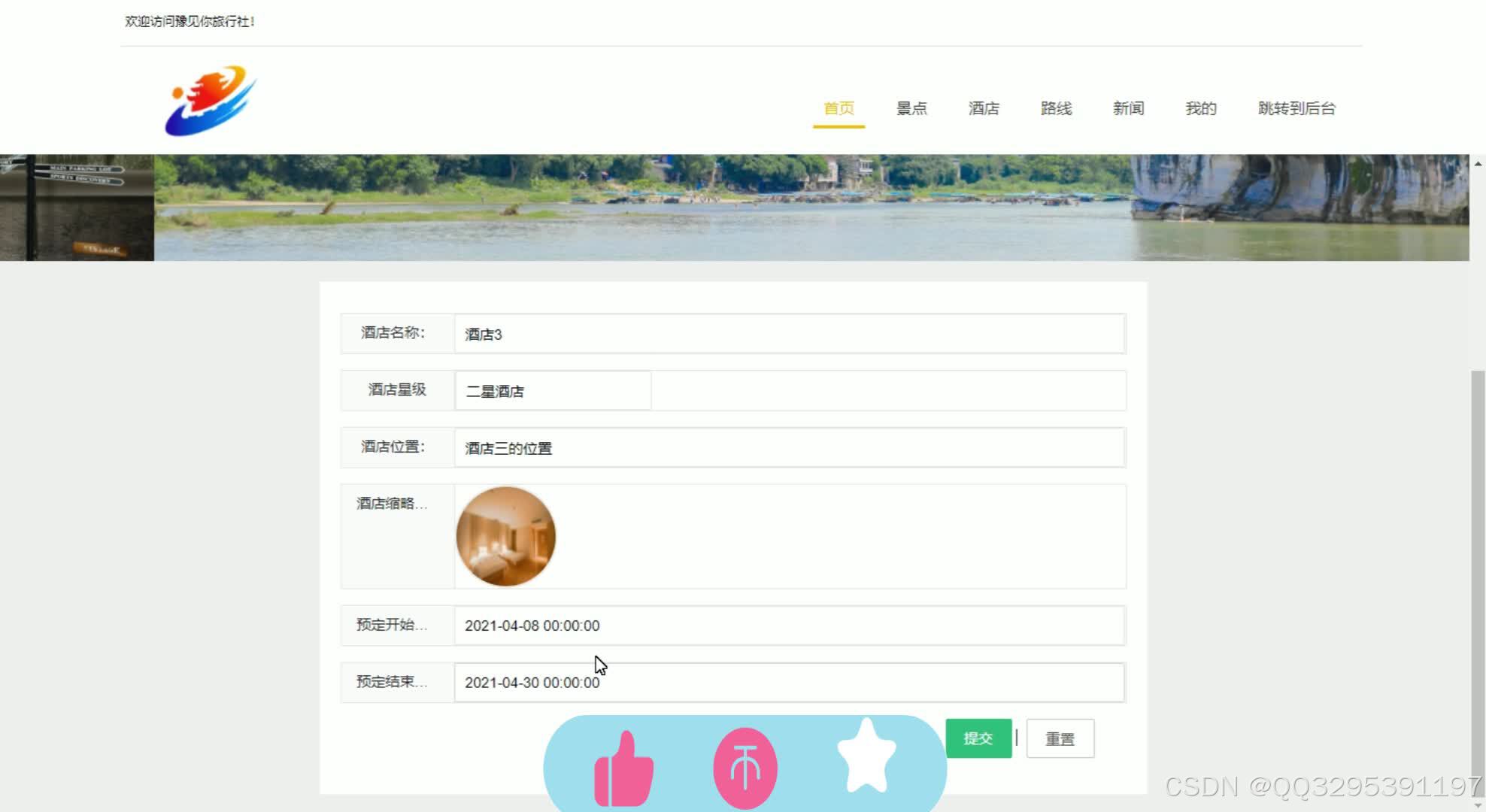Viewport: 1486px width, 812px height.
Task: Select the 首页 home tab
Action: pyautogui.click(x=839, y=108)
